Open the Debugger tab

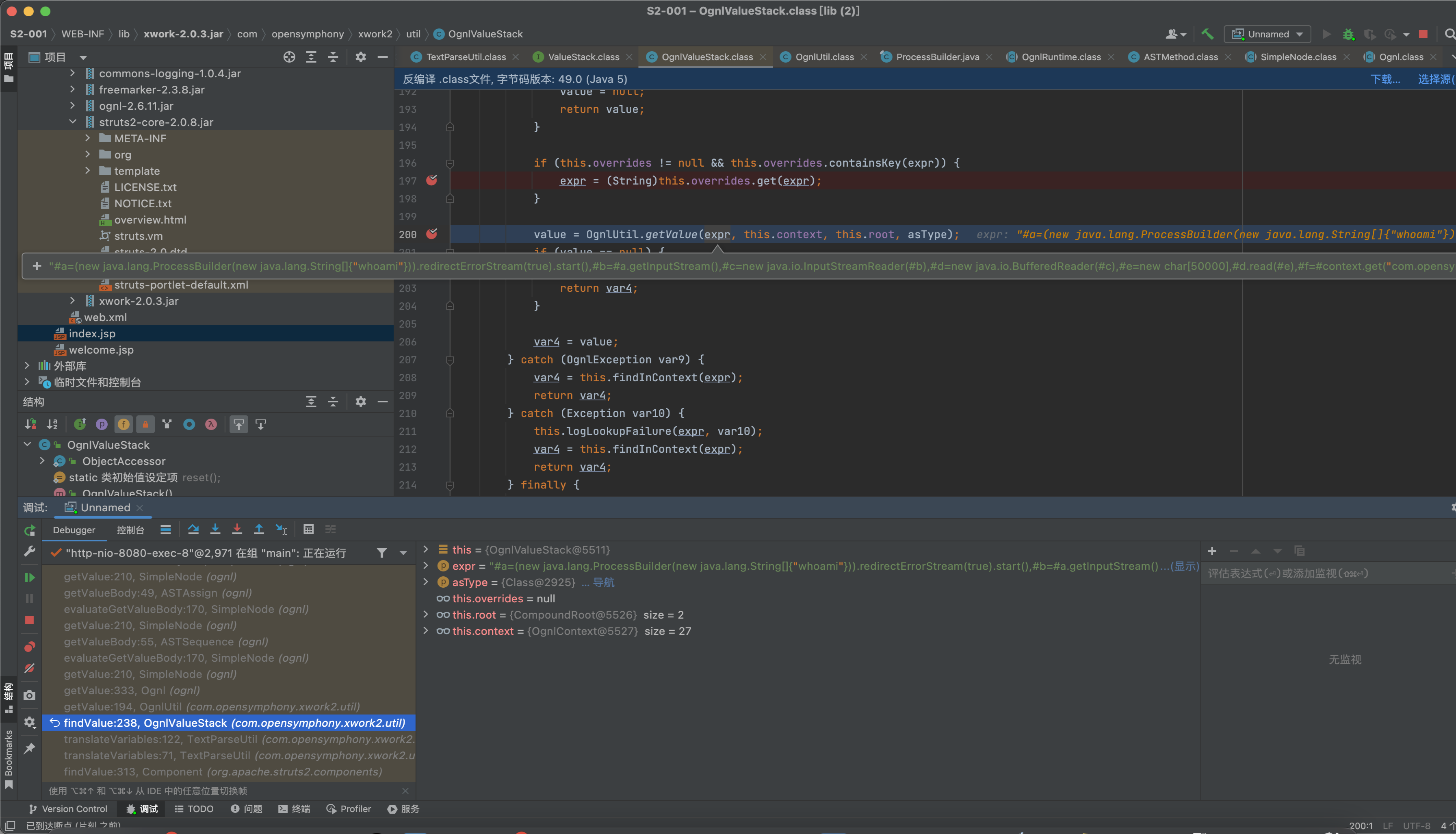[74, 530]
